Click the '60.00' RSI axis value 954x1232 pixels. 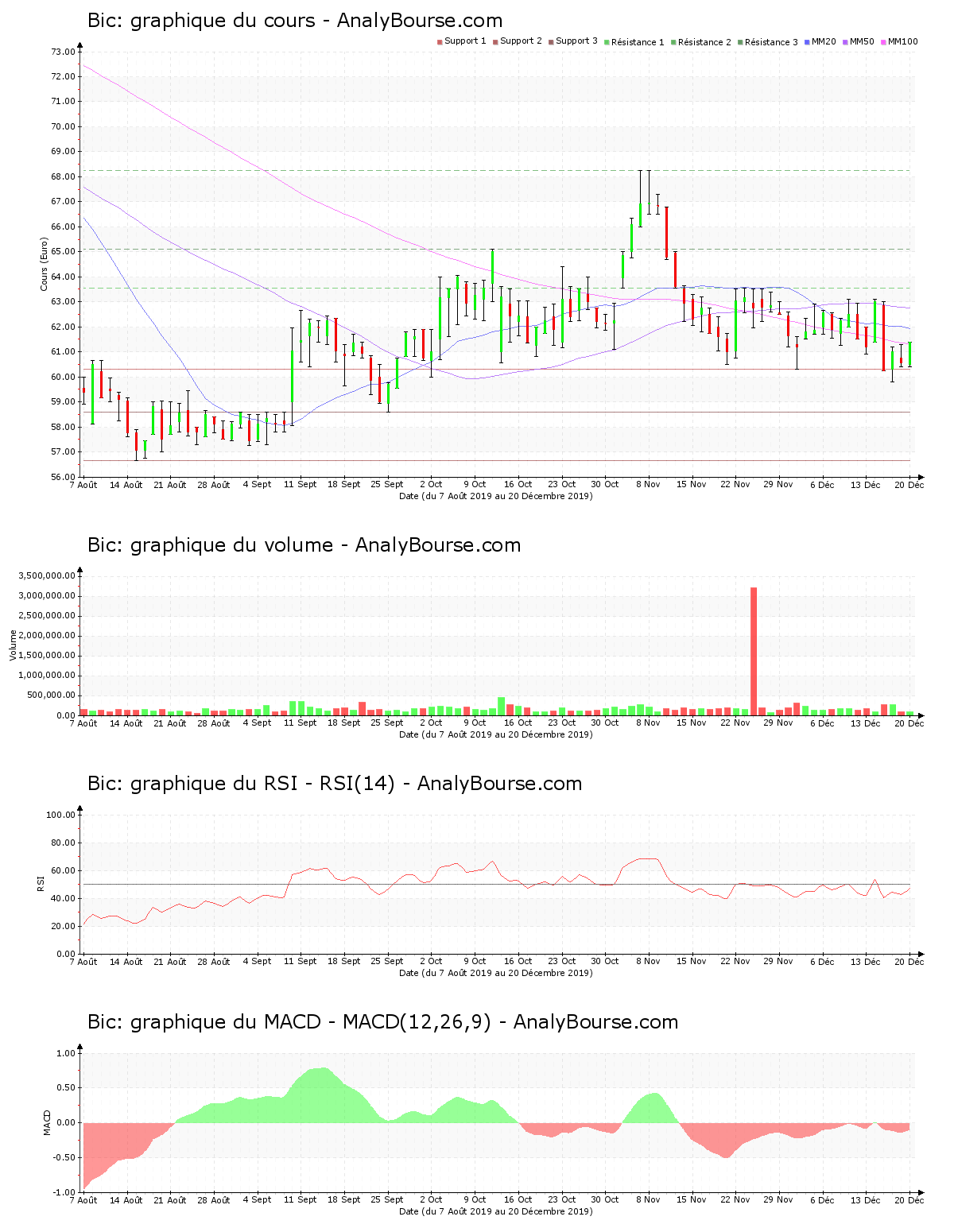tap(63, 870)
